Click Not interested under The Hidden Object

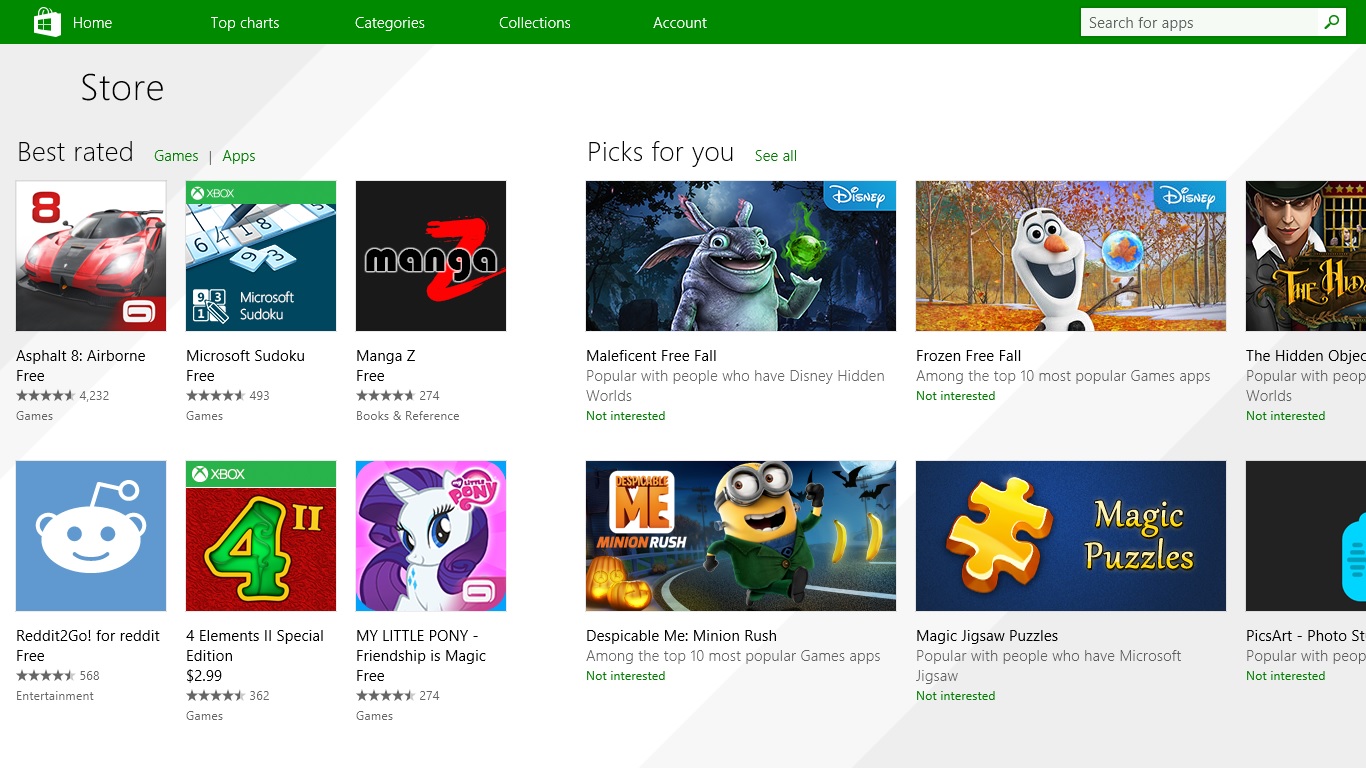click(1286, 416)
